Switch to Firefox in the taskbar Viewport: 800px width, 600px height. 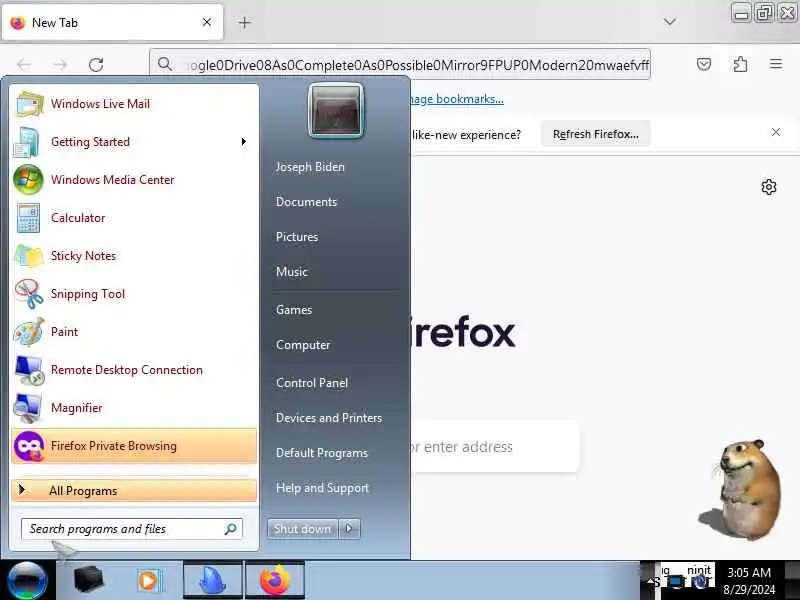click(x=275, y=580)
